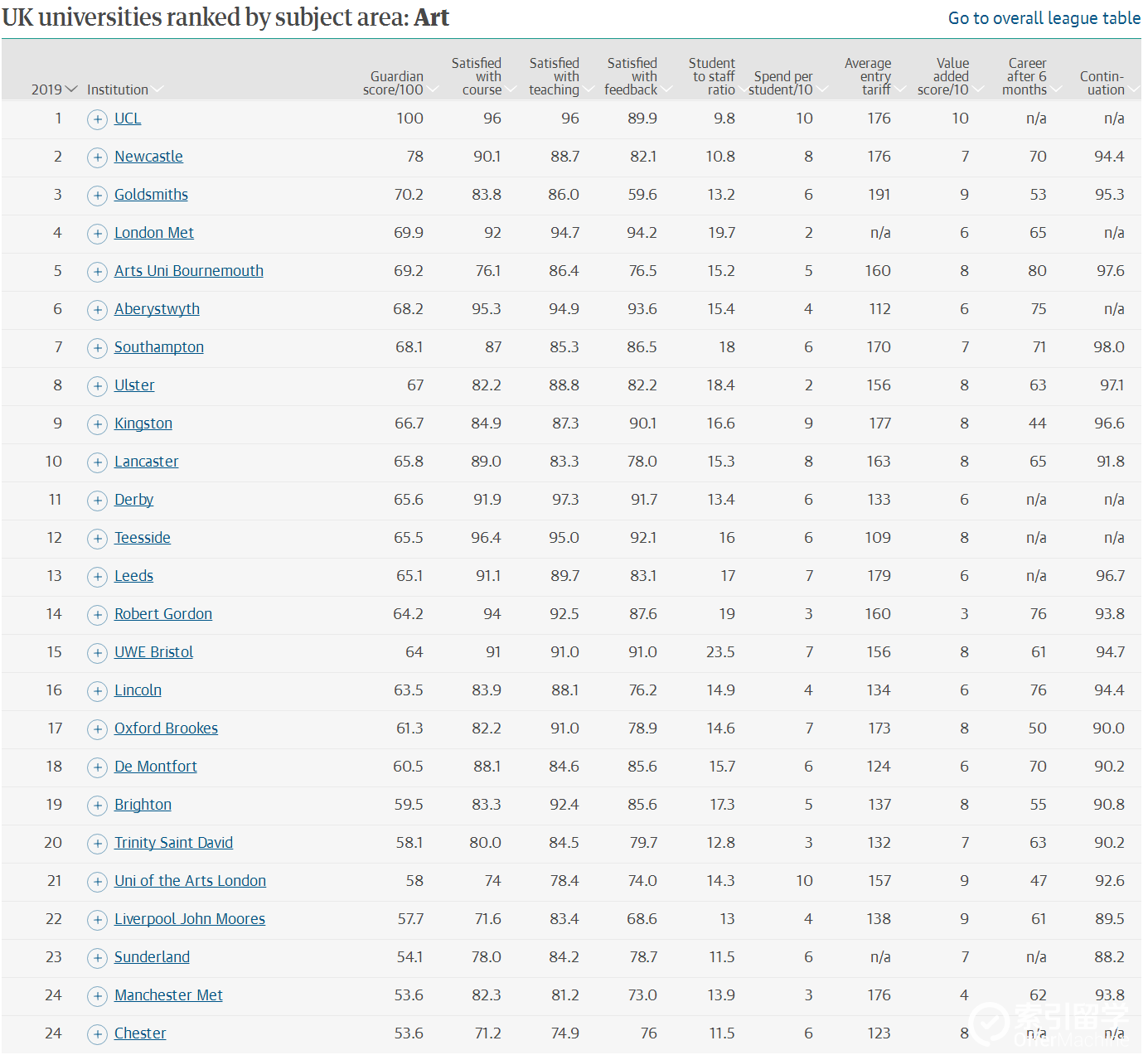Screen dimensions: 1148x1055
Task: Open the Goldsmiths institution link
Action: point(151,195)
